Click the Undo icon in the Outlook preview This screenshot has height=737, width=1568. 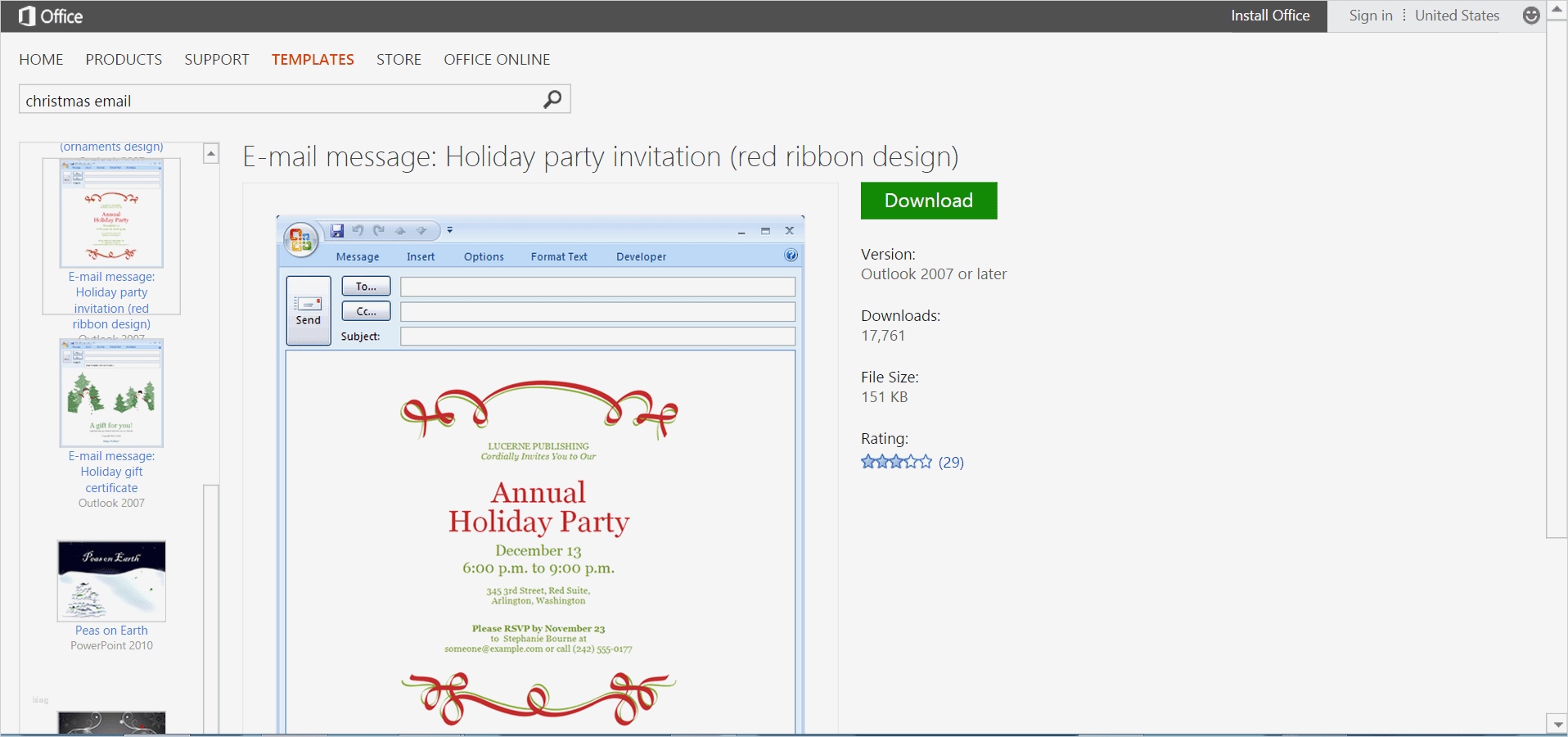coord(358,231)
